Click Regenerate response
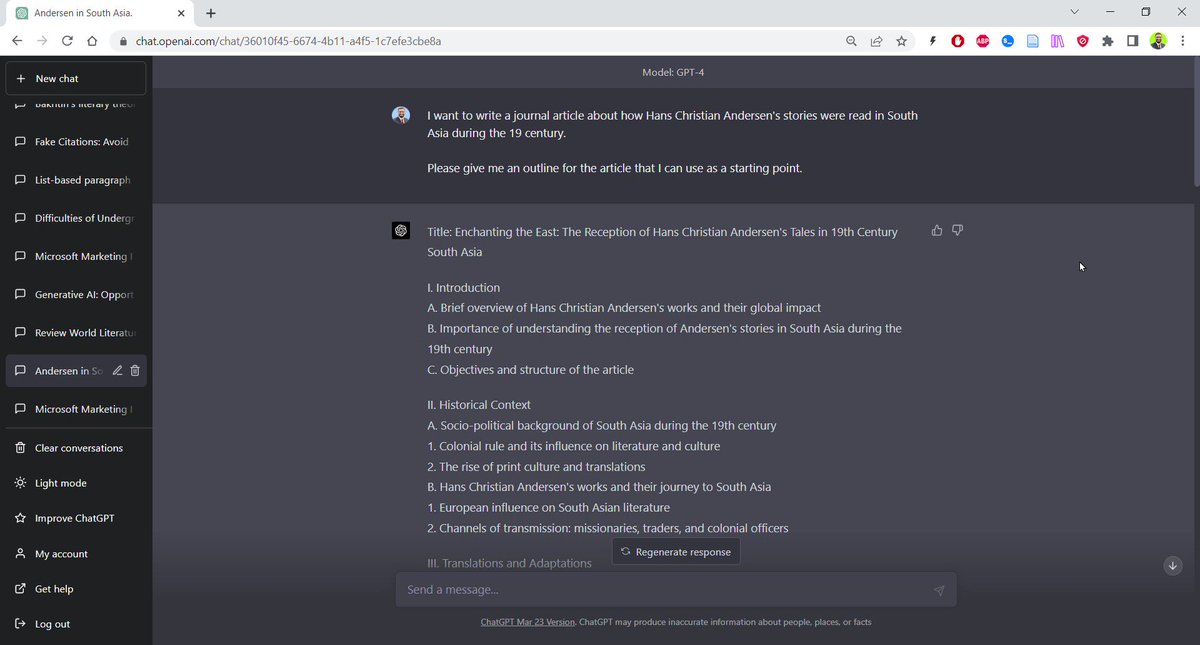 tap(676, 552)
